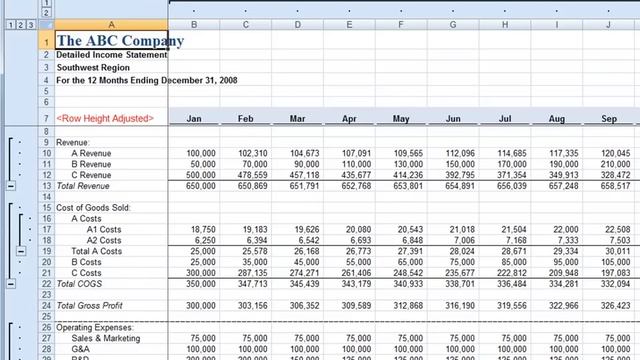Screen dimensions: 640x360
Task: Select row 1 header
Action: click(46, 40)
